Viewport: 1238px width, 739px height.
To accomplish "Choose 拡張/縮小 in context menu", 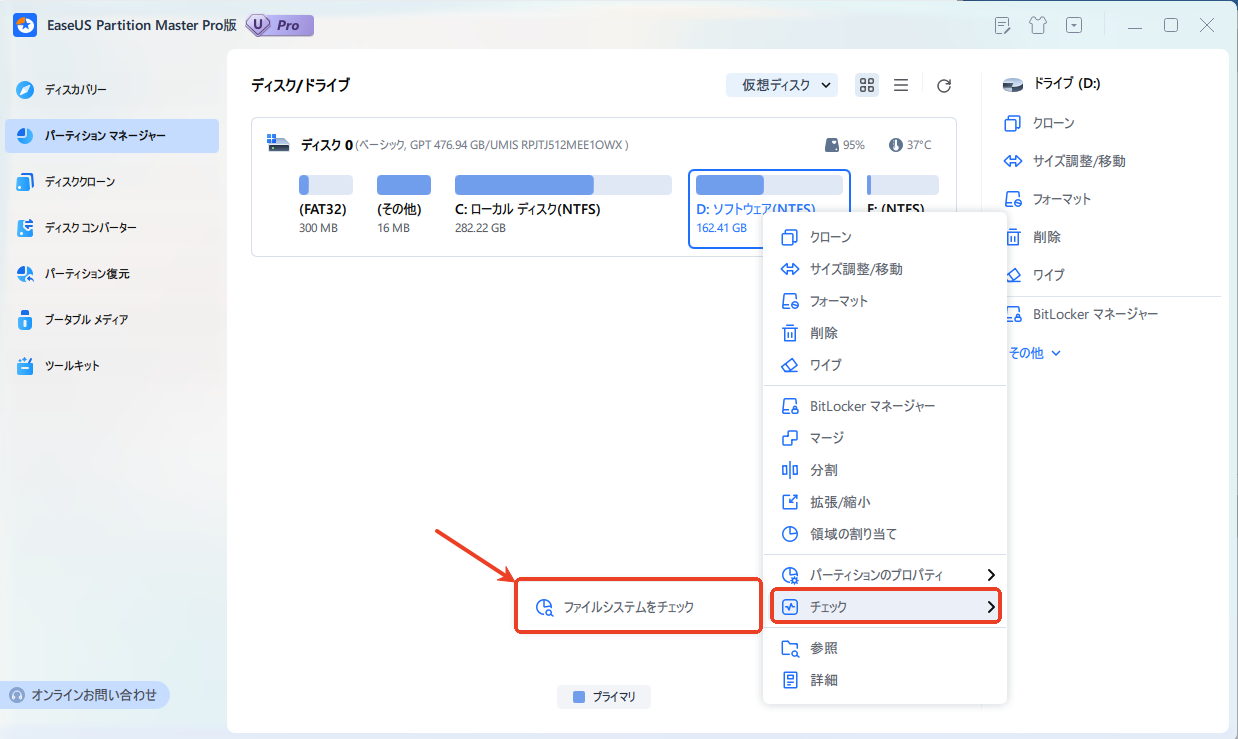I will pyautogui.click(x=885, y=502).
